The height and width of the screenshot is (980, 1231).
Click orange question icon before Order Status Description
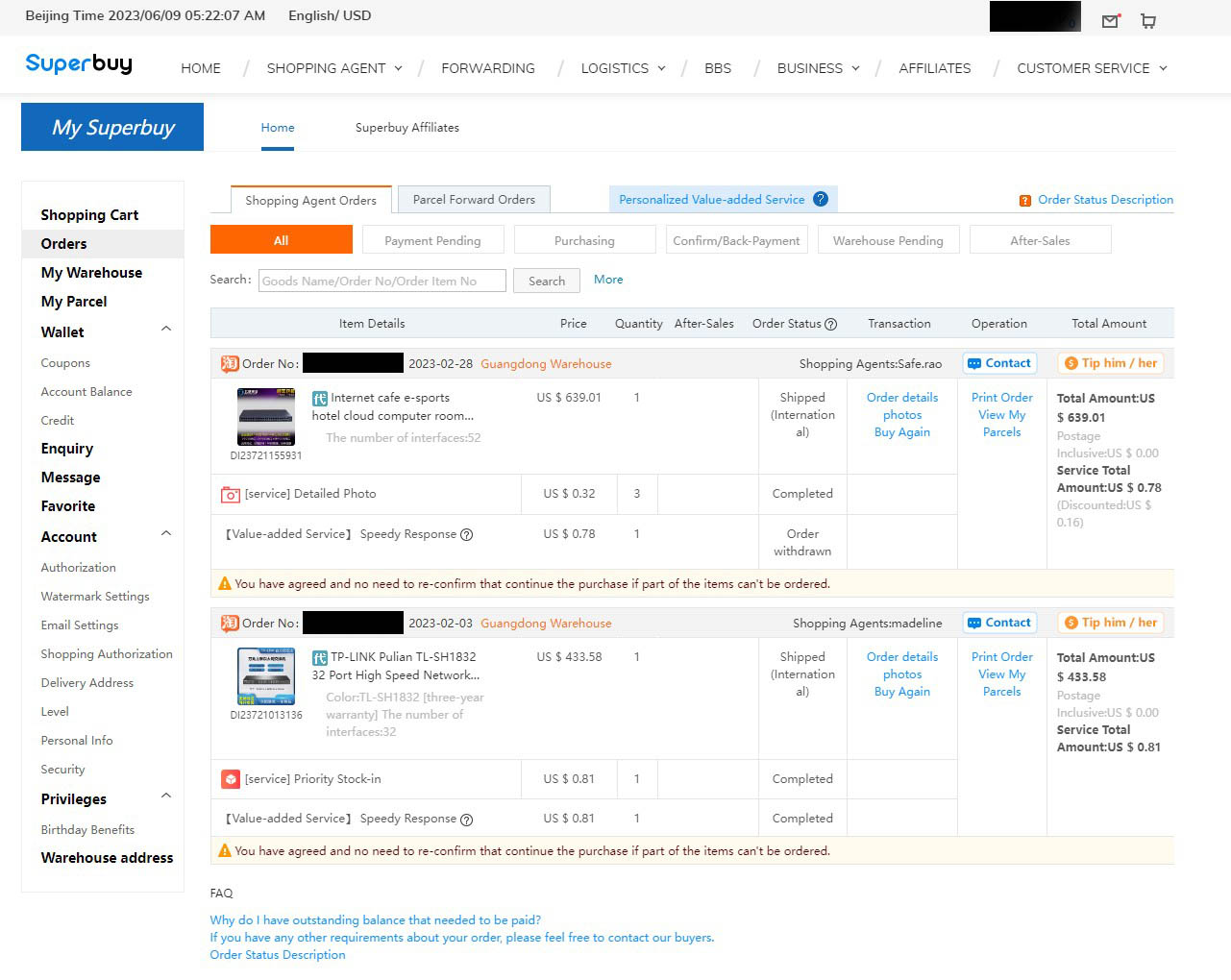1025,200
